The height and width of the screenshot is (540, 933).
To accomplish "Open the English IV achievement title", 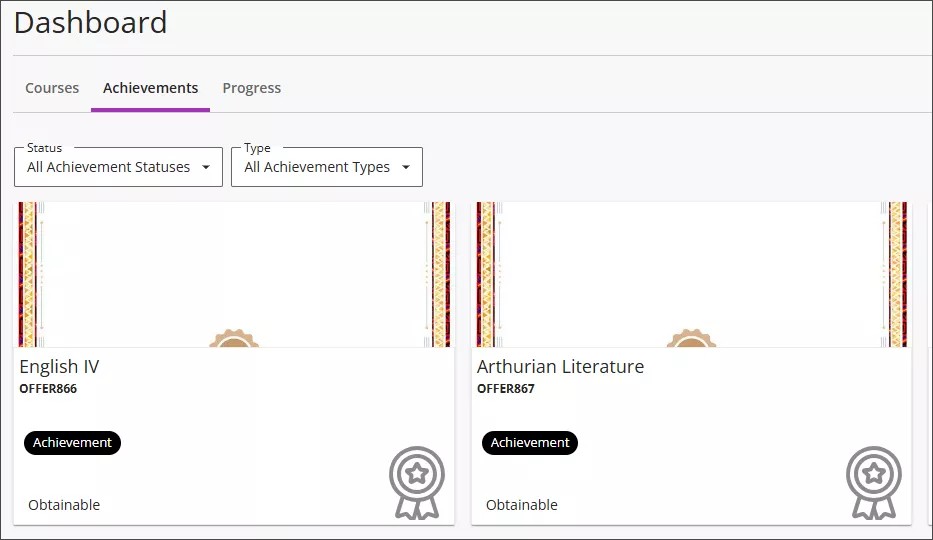I will coord(59,367).
